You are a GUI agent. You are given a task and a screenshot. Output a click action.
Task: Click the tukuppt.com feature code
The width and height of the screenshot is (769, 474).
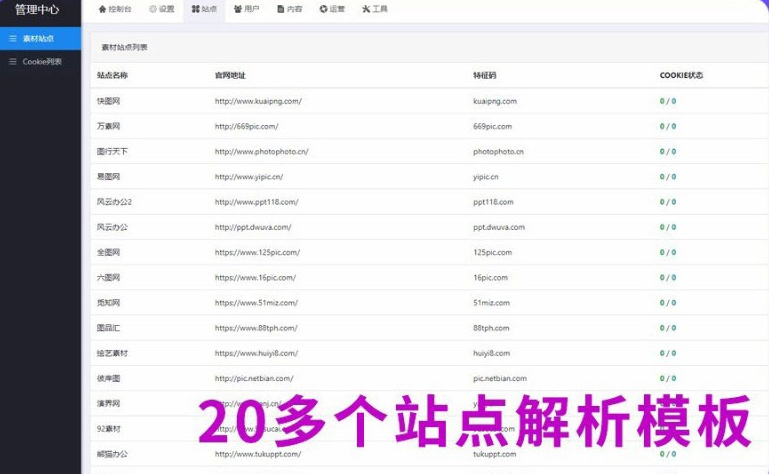494,454
